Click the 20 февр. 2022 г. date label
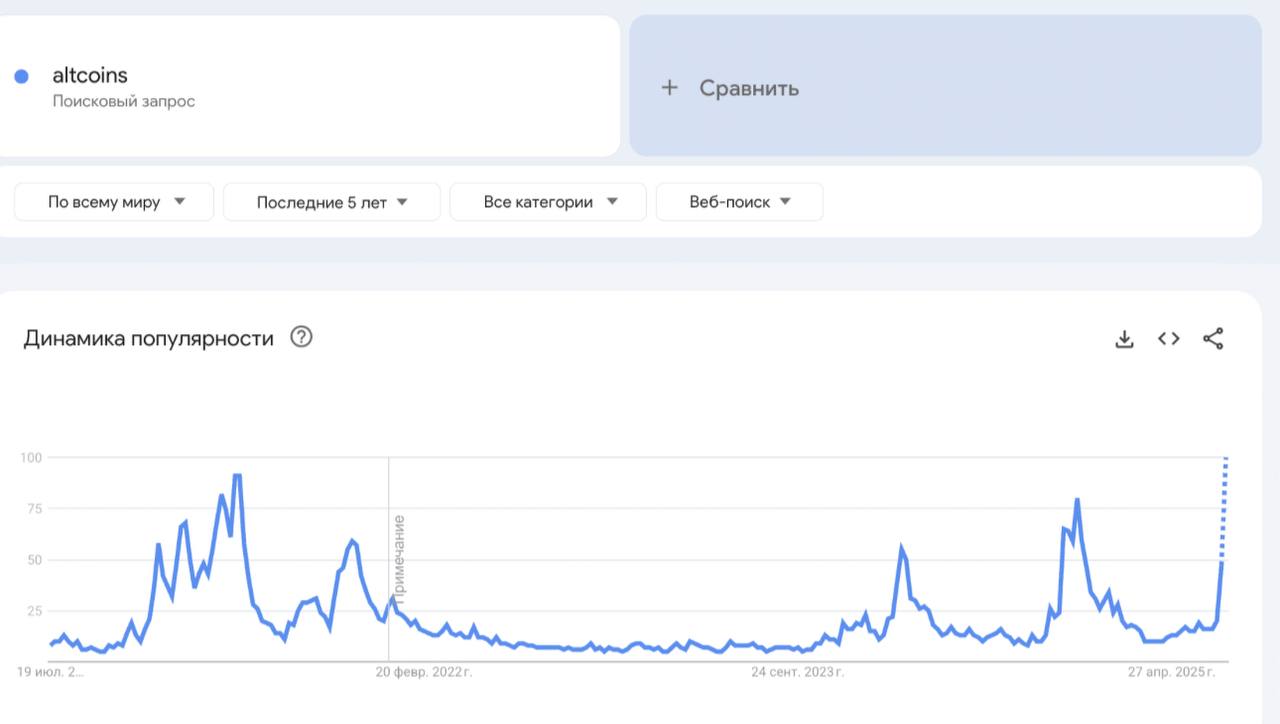 point(422,672)
